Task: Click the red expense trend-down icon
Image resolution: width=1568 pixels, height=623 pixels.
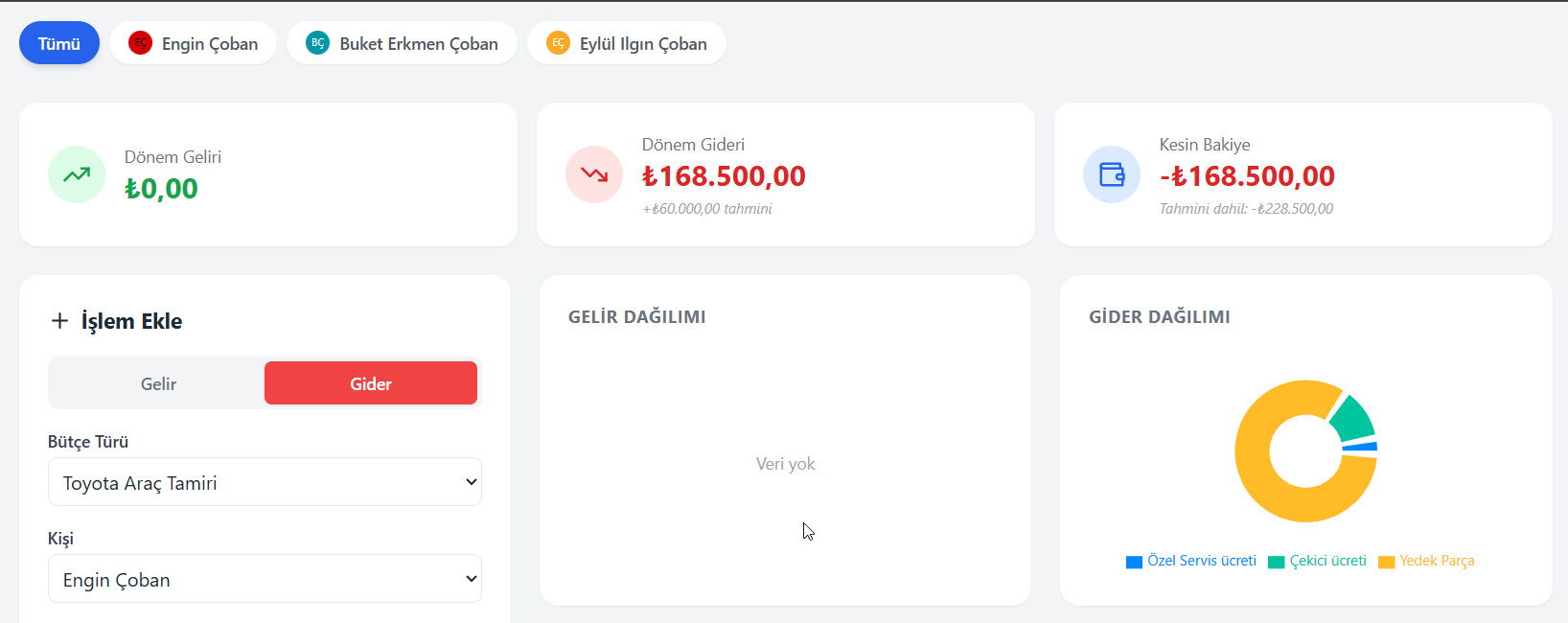Action: (x=594, y=174)
